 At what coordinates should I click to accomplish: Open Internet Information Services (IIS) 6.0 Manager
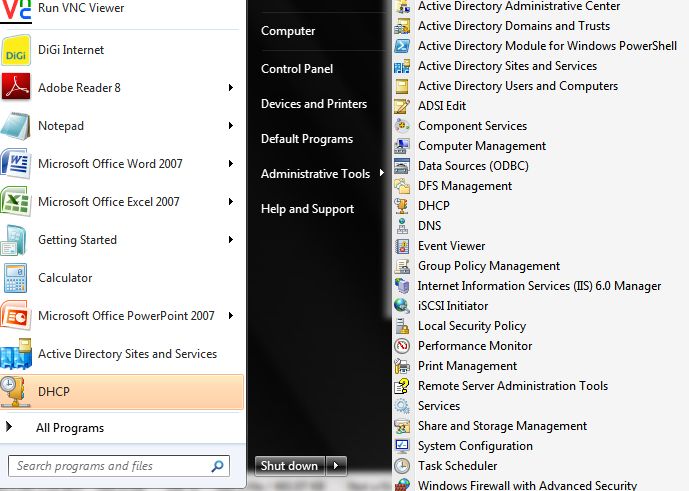[x=539, y=286]
